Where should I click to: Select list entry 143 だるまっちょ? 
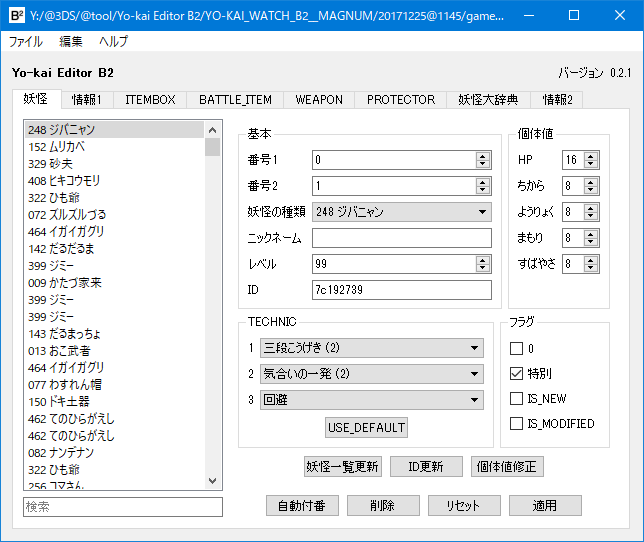pyautogui.click(x=115, y=334)
